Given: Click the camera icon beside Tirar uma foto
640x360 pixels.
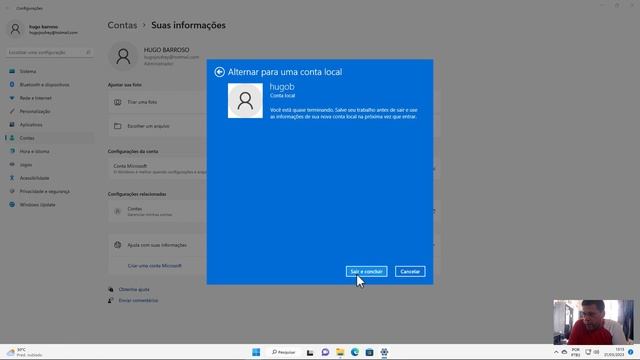Looking at the screenshot, I should point(118,102).
